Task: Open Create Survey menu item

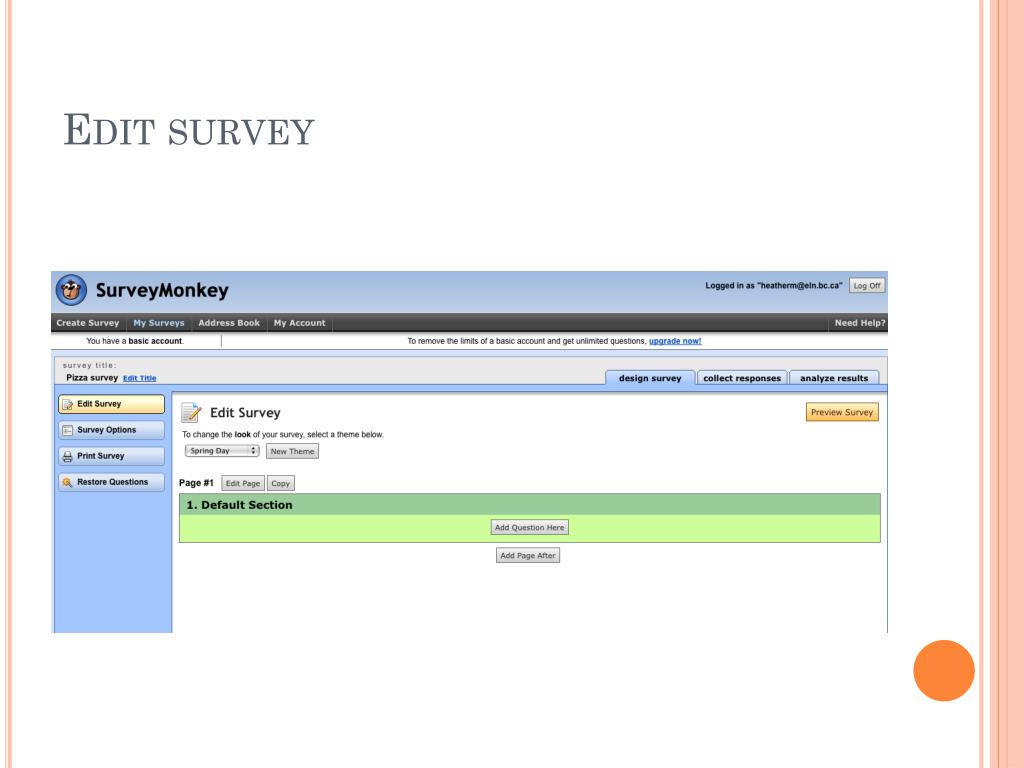Action: [x=88, y=323]
